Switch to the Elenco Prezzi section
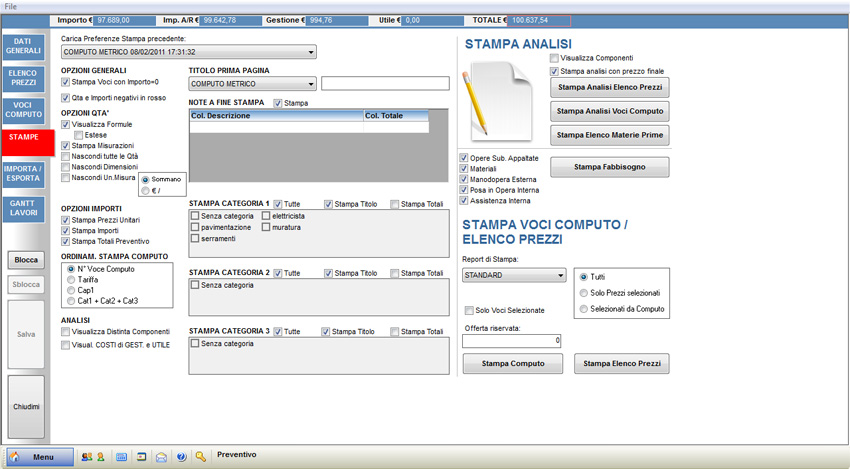 (x=23, y=78)
